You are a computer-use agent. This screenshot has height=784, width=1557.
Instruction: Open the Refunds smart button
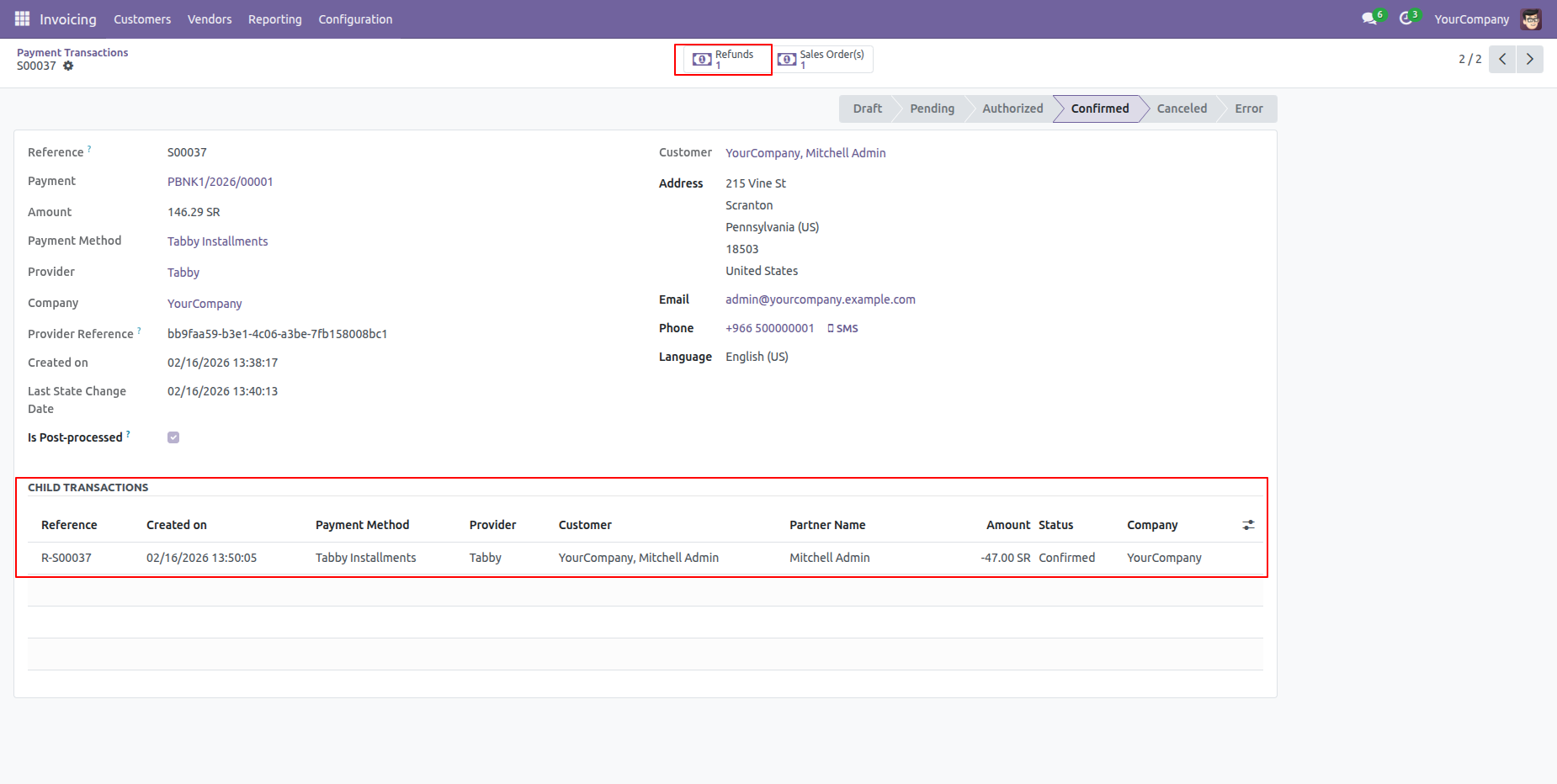[x=724, y=59]
